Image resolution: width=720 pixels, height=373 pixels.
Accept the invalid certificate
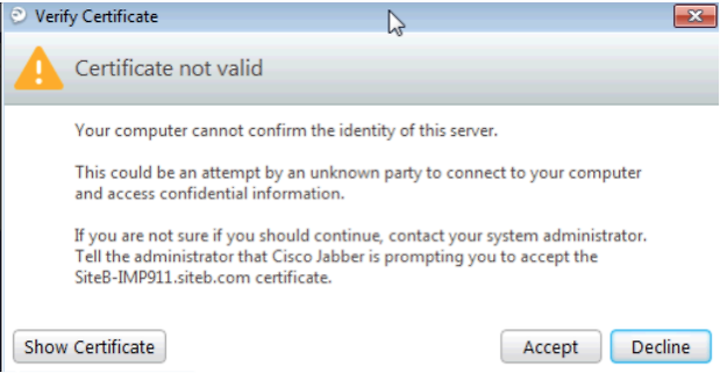[x=551, y=347]
